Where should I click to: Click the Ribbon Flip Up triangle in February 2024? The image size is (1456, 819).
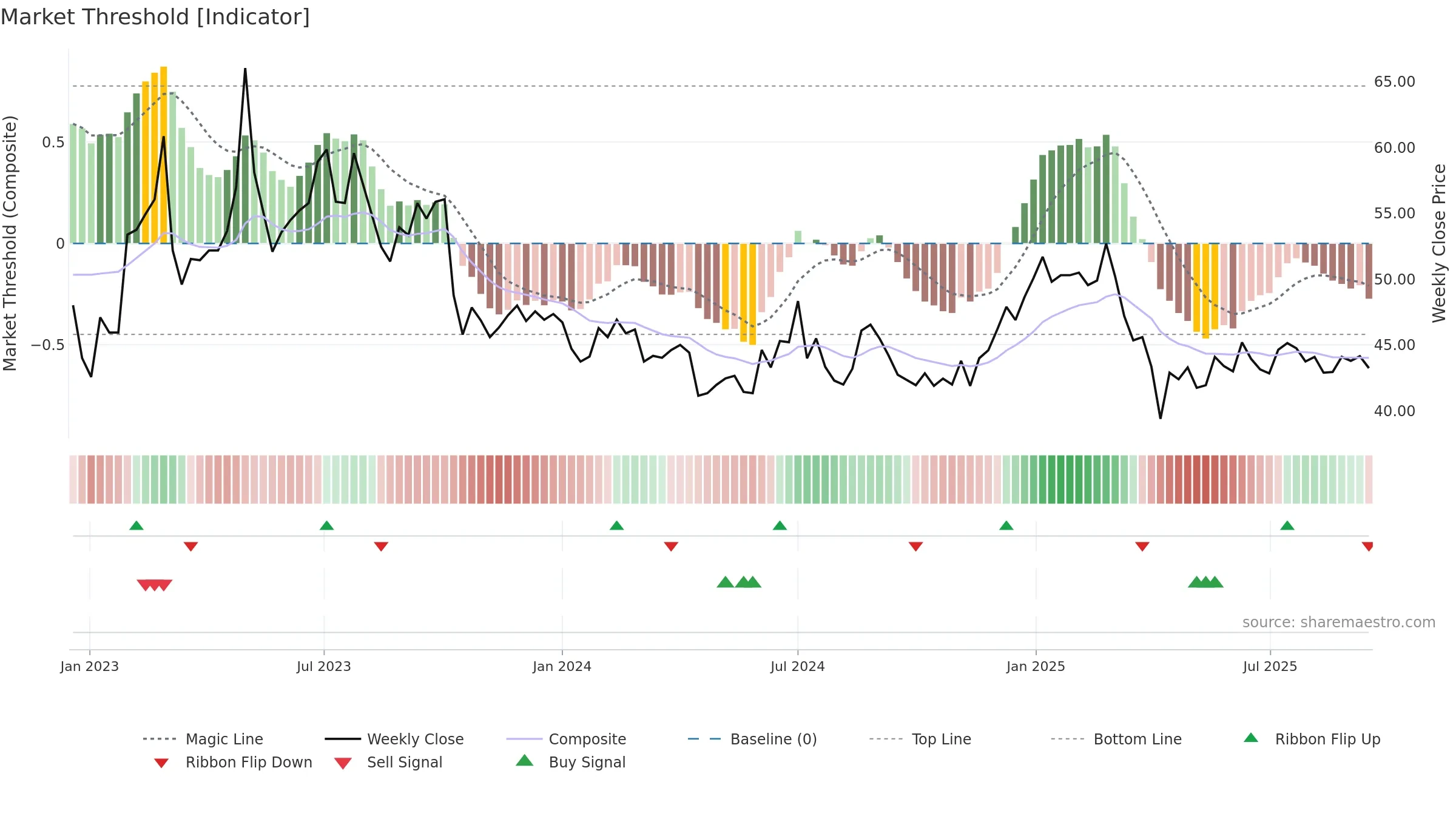[x=616, y=525]
